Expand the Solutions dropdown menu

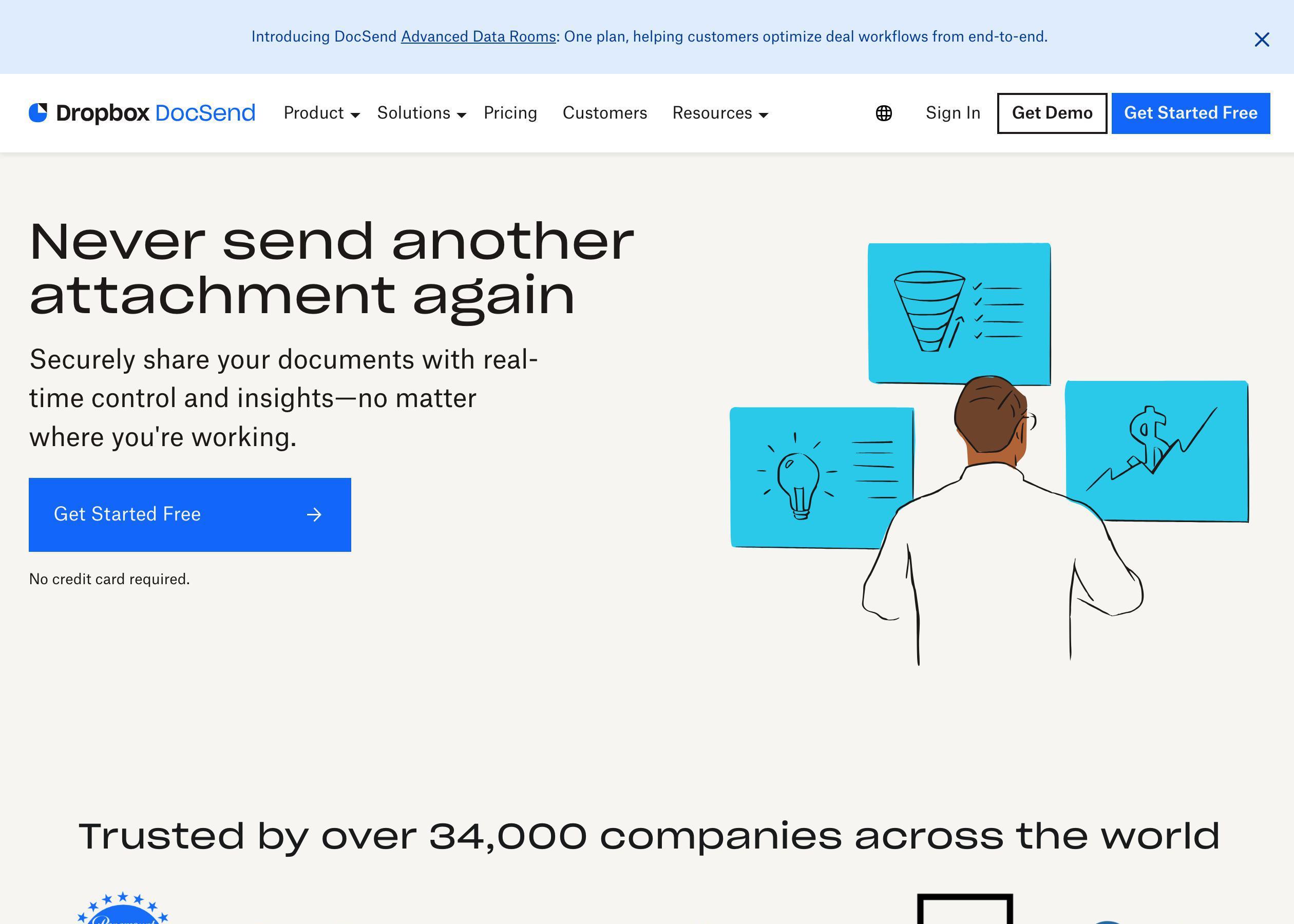point(421,112)
